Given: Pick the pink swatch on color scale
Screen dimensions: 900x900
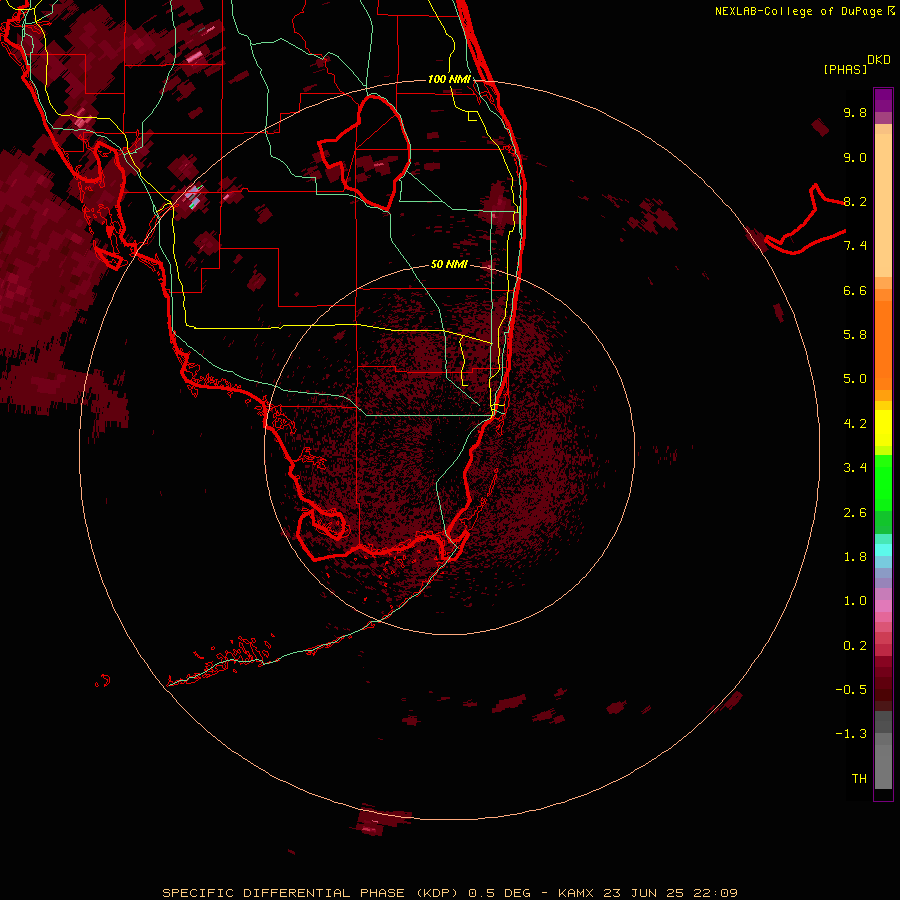Looking at the screenshot, I should (883, 606).
